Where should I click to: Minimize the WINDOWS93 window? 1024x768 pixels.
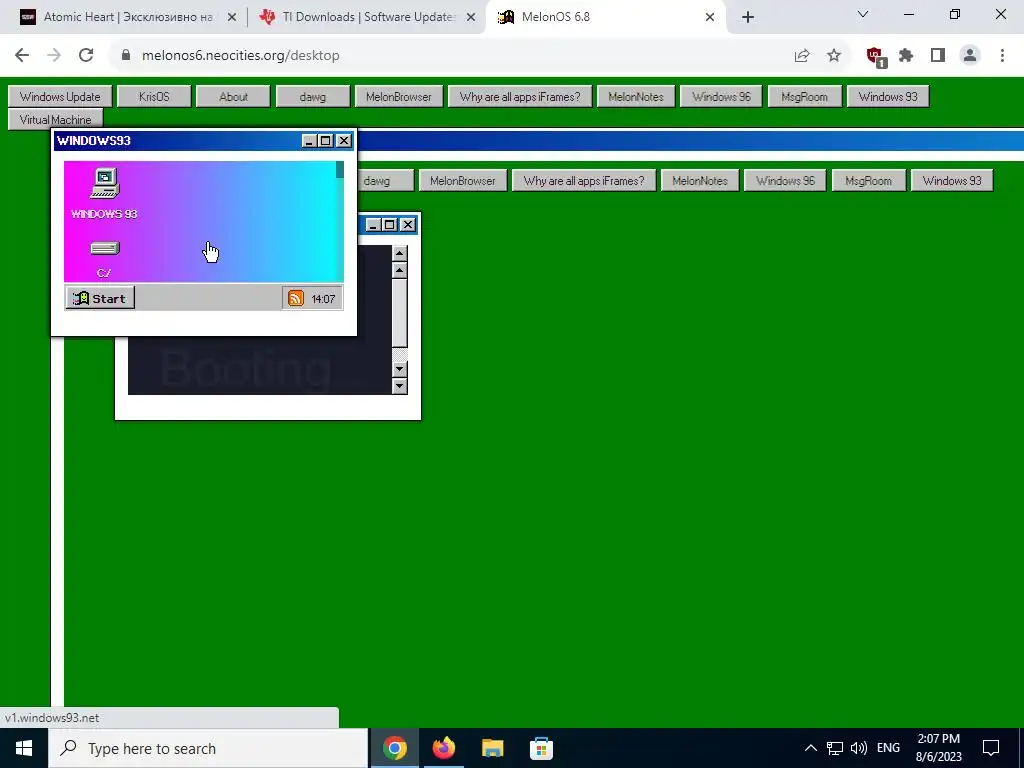click(x=309, y=140)
